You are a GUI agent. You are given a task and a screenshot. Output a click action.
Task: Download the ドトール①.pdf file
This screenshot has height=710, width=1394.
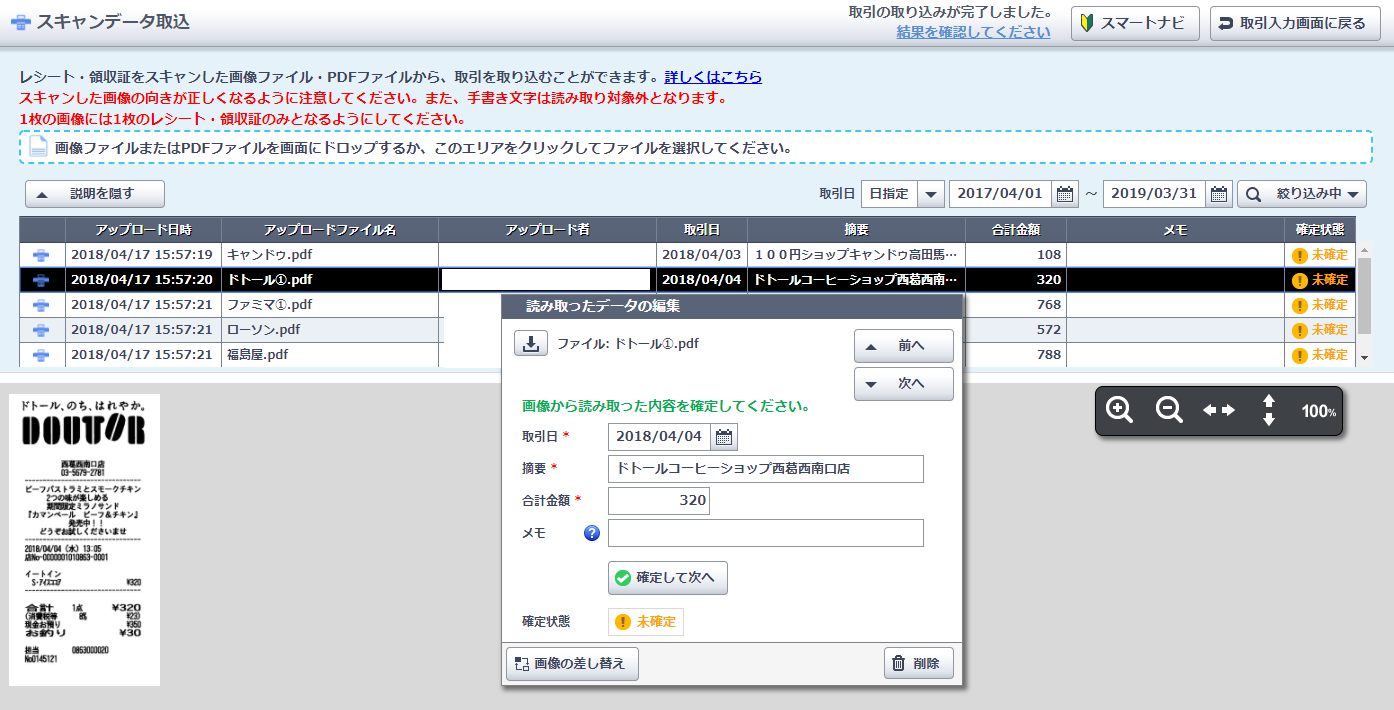tap(531, 344)
